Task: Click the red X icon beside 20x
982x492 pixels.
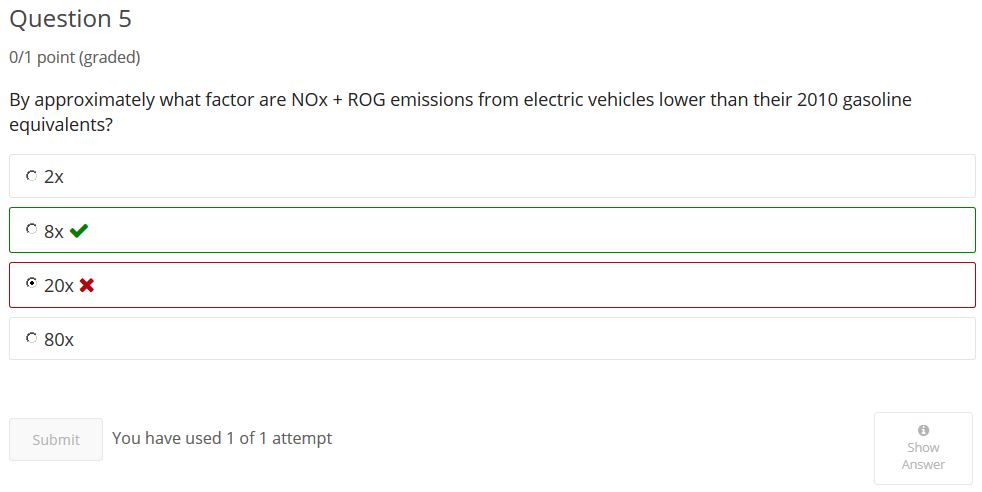Action: pyautogui.click(x=87, y=285)
